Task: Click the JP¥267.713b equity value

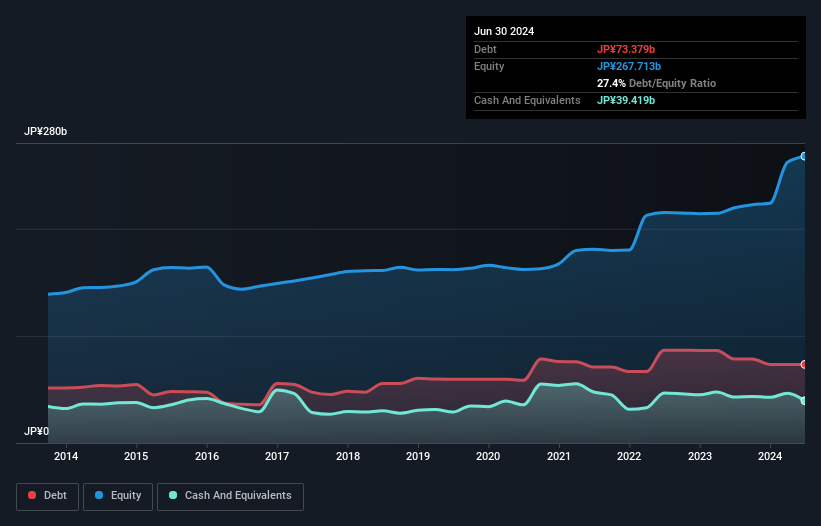Action: click(629, 66)
